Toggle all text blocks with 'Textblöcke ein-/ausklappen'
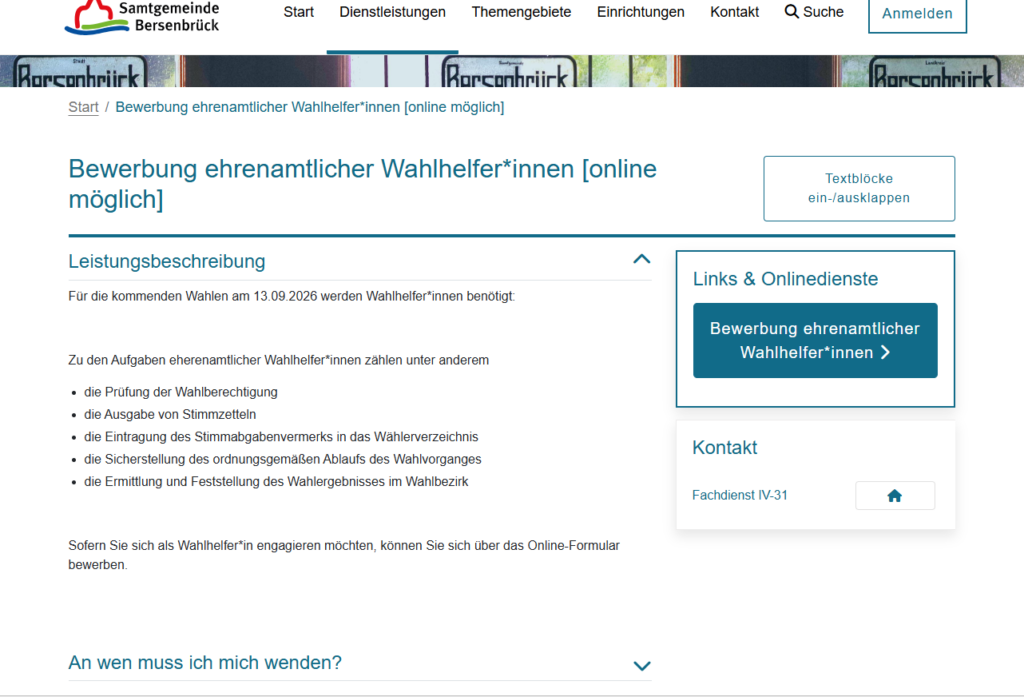This screenshot has height=697, width=1024. coord(858,188)
